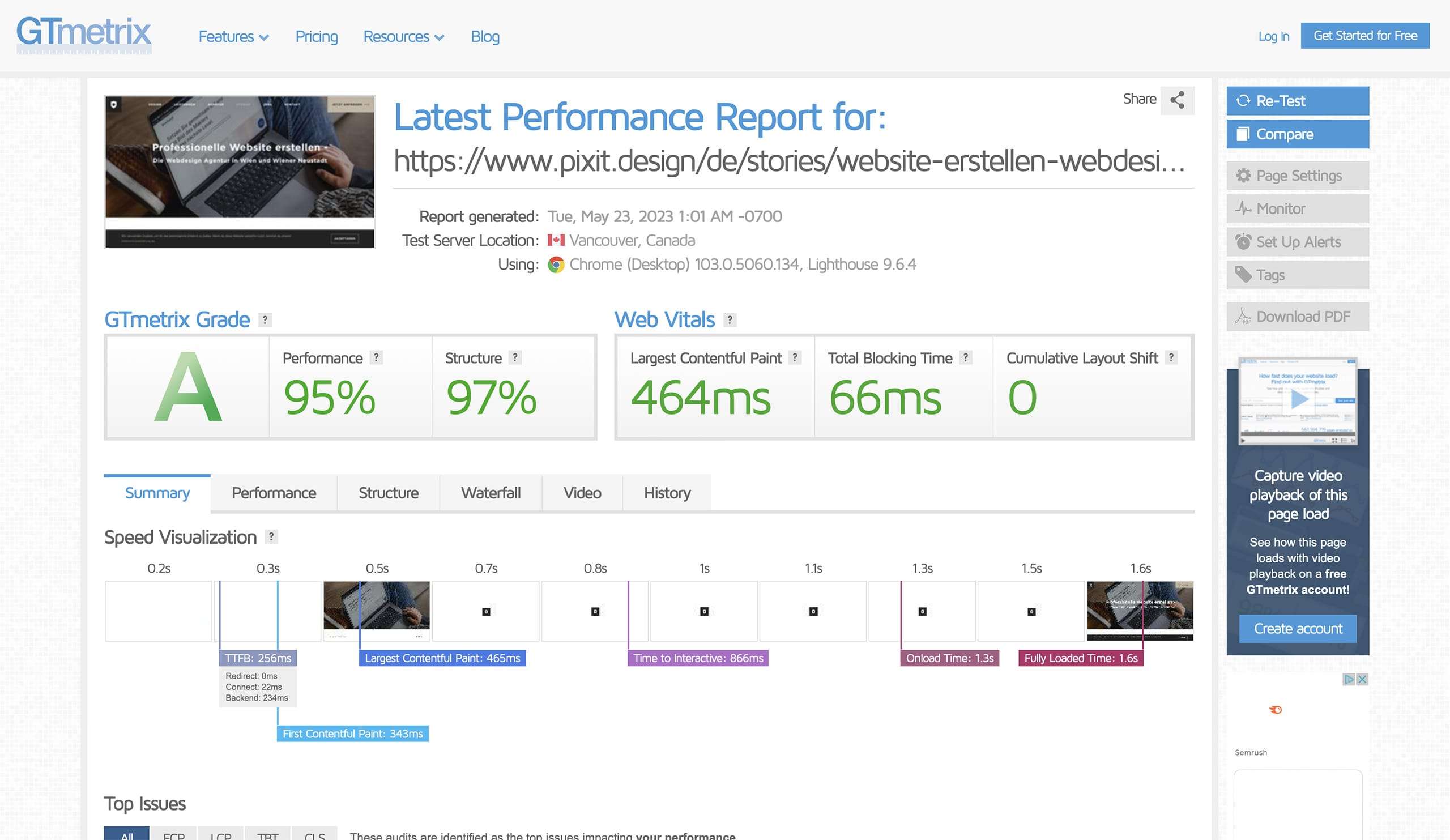
Task: Open Web Vitals help question mark
Action: tap(730, 320)
